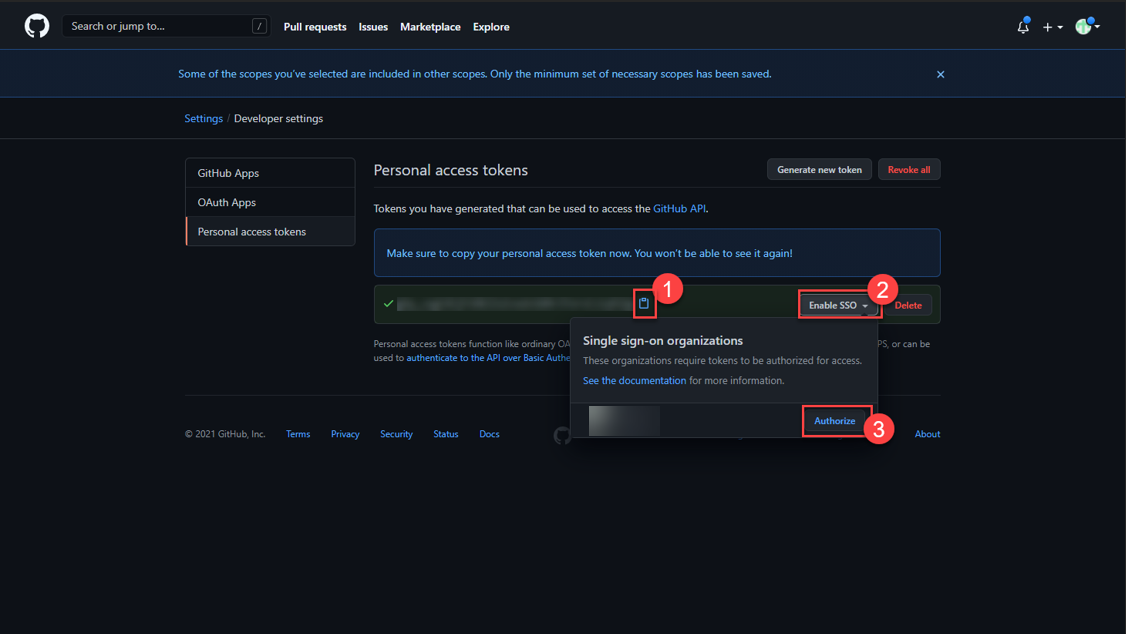This screenshot has height=634, width=1126.
Task: Click Generate new token button
Action: pyautogui.click(x=819, y=169)
